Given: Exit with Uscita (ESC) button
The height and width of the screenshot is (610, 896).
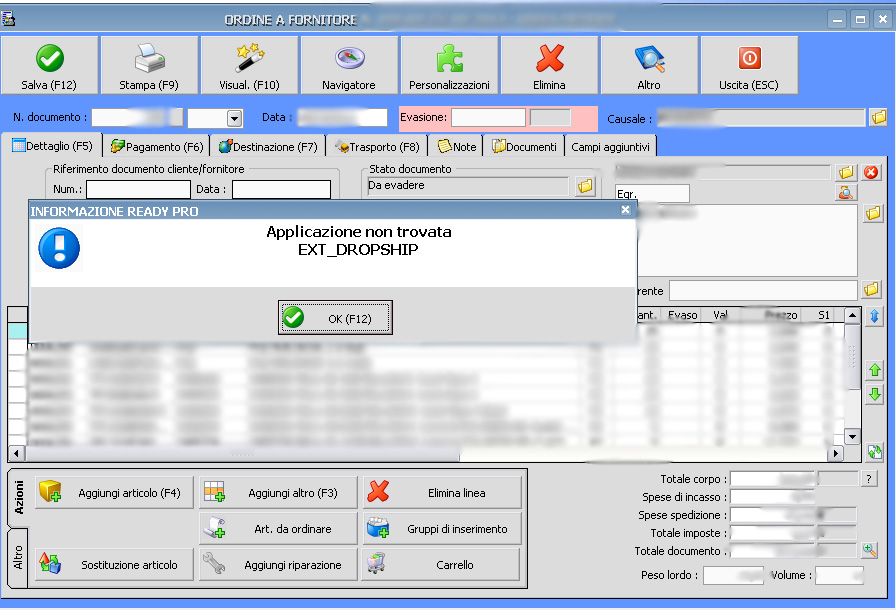Looking at the screenshot, I should [749, 65].
